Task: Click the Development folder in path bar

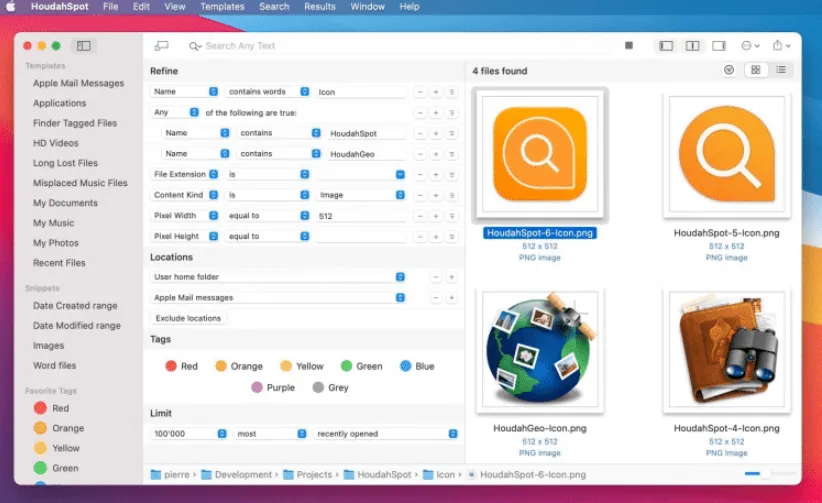Action: 237,475
